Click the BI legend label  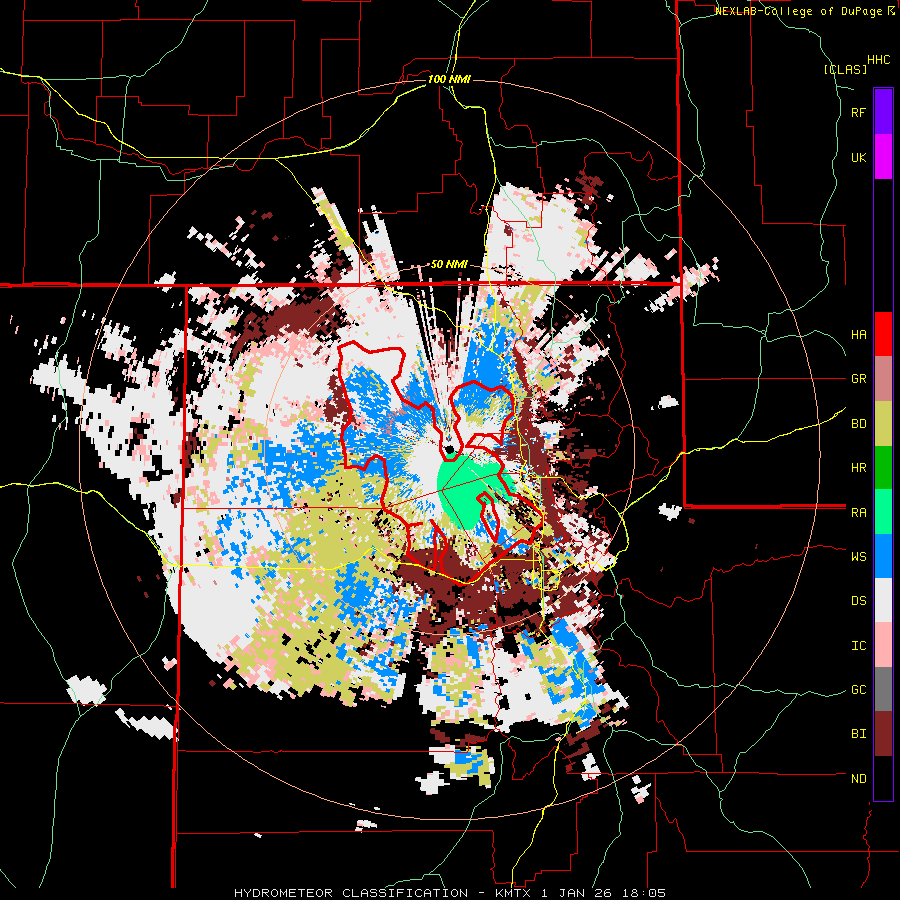(858, 734)
